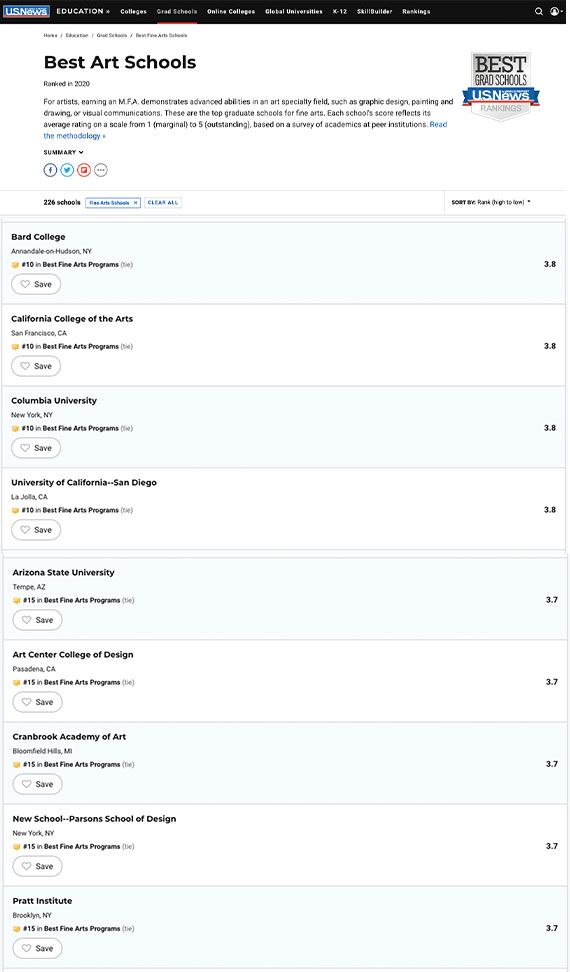Save Columbia University to favorites

[36, 448]
